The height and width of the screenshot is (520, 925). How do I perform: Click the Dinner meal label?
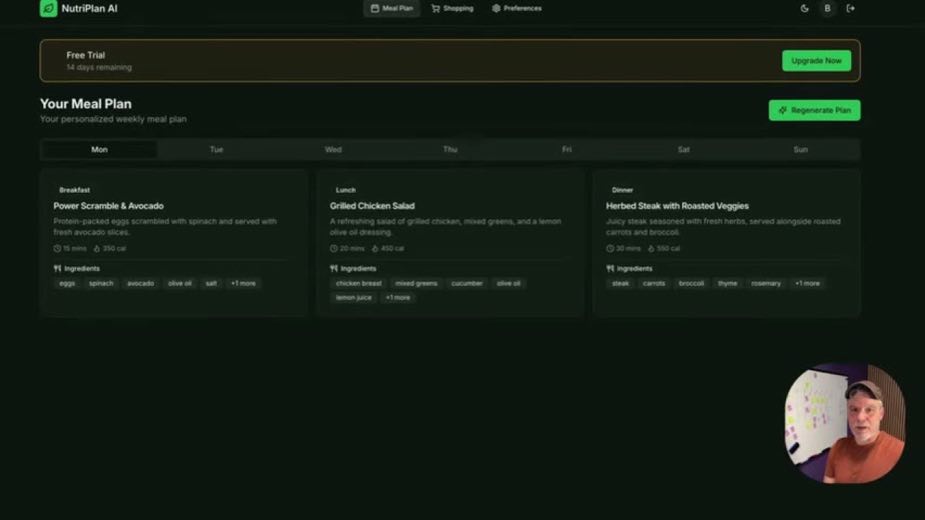622,190
